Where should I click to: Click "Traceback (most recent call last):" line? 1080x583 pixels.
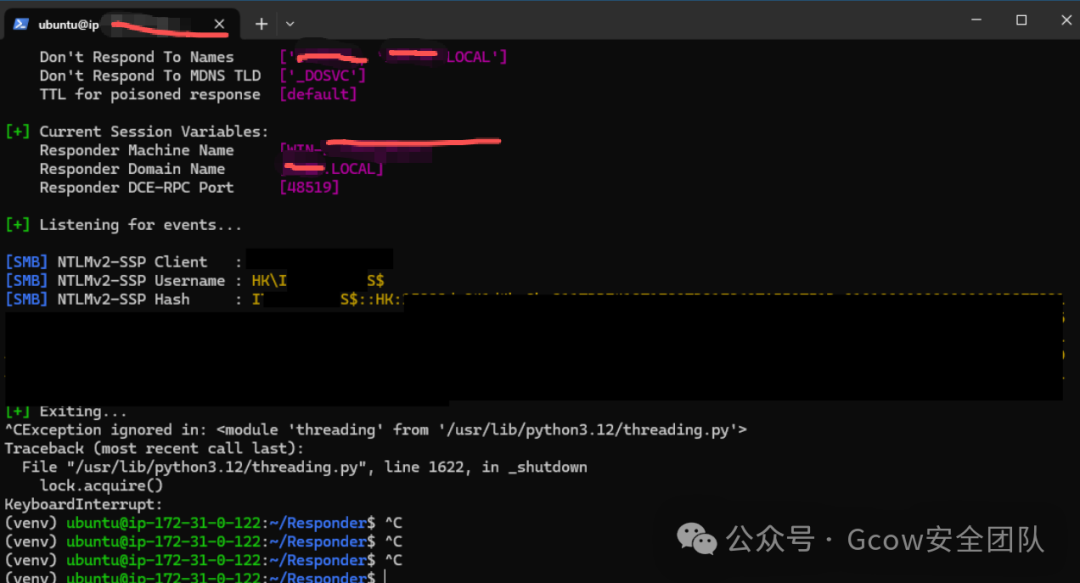tap(154, 449)
